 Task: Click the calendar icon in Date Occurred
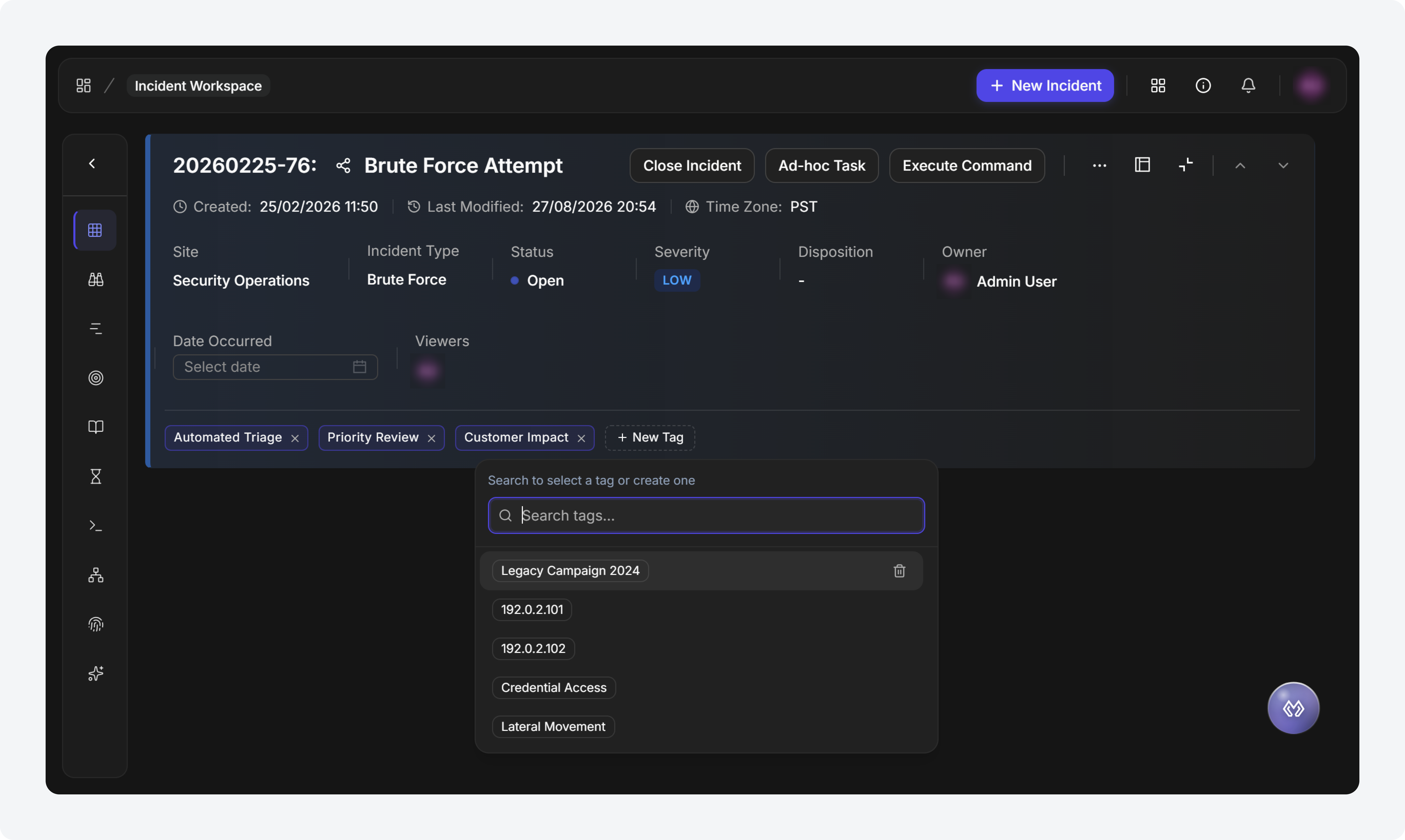[359, 367]
